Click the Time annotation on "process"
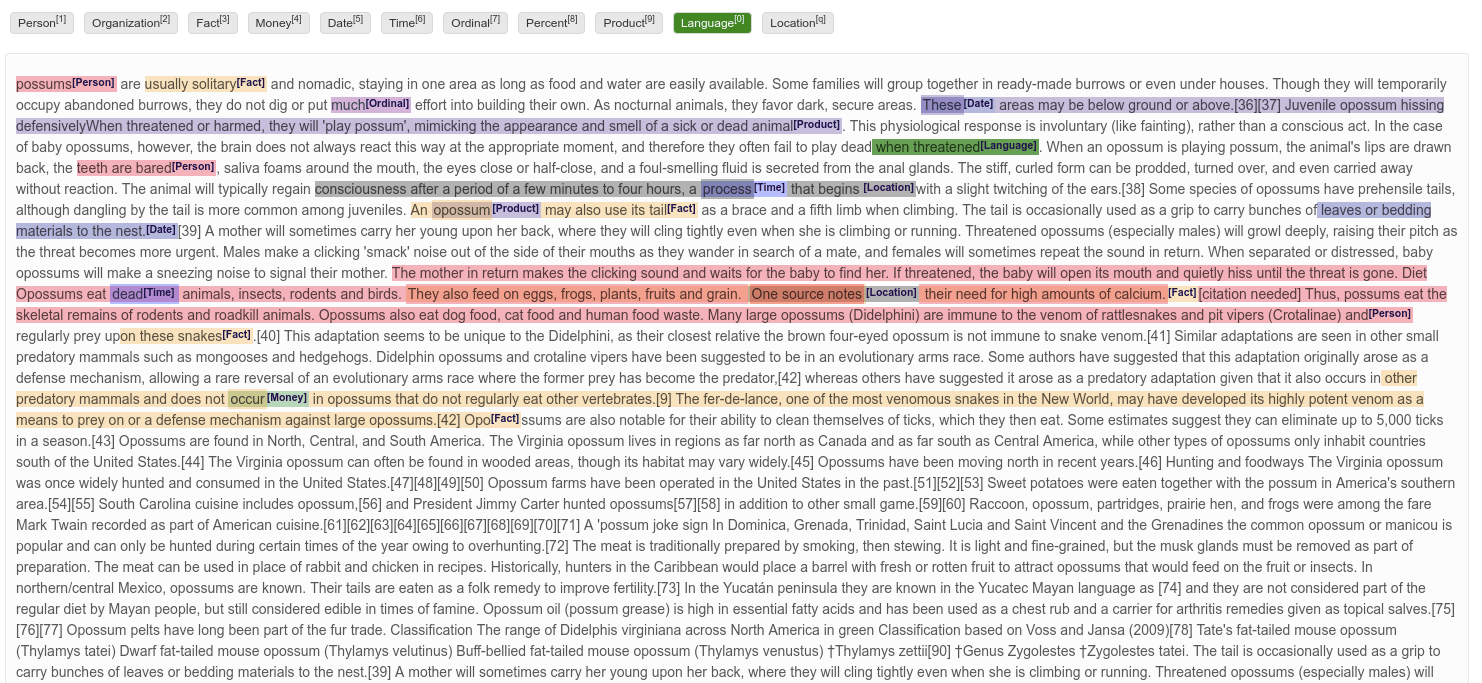The image size is (1482, 683). click(727, 189)
